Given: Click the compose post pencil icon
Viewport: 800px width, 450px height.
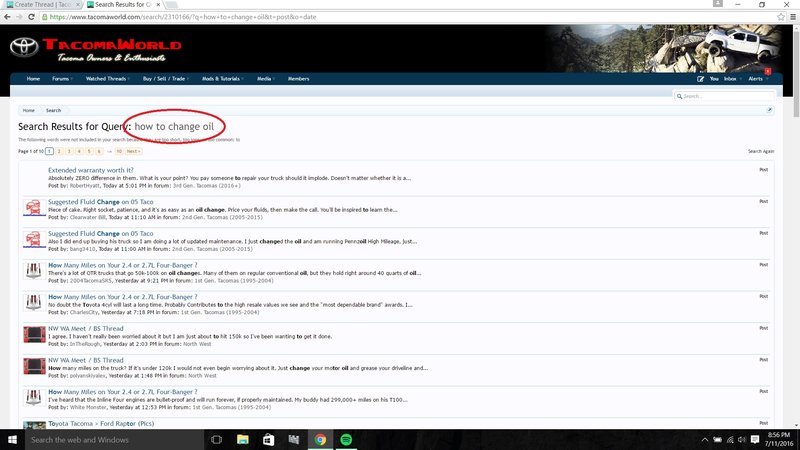Looking at the screenshot, I should 701,79.
